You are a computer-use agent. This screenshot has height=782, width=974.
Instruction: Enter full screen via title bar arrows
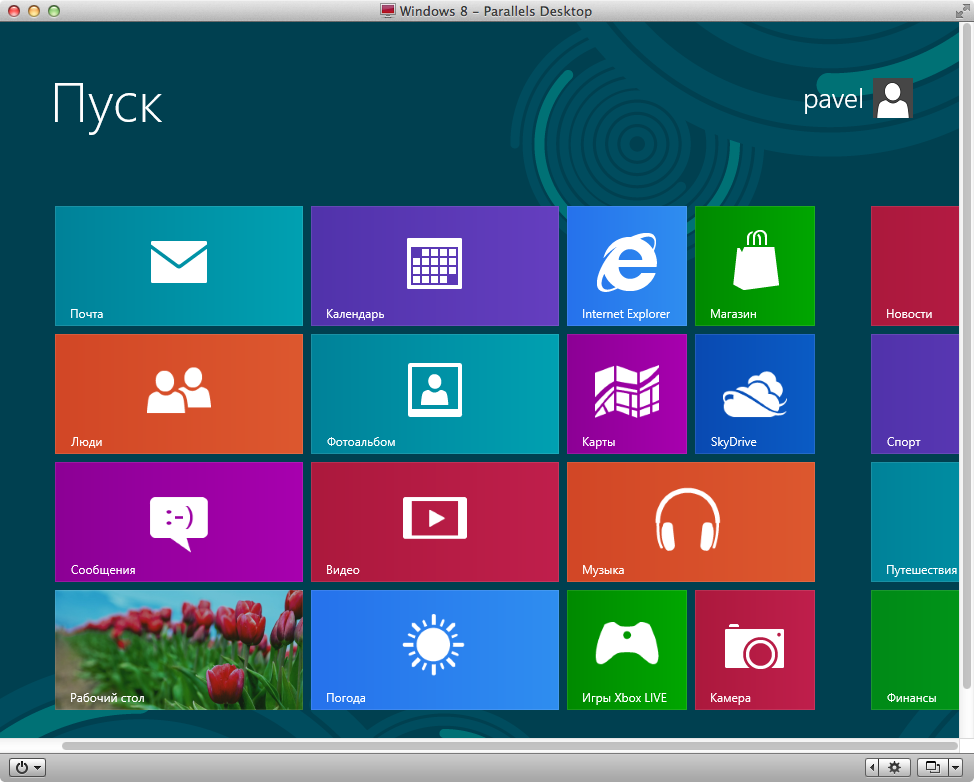pos(962,11)
